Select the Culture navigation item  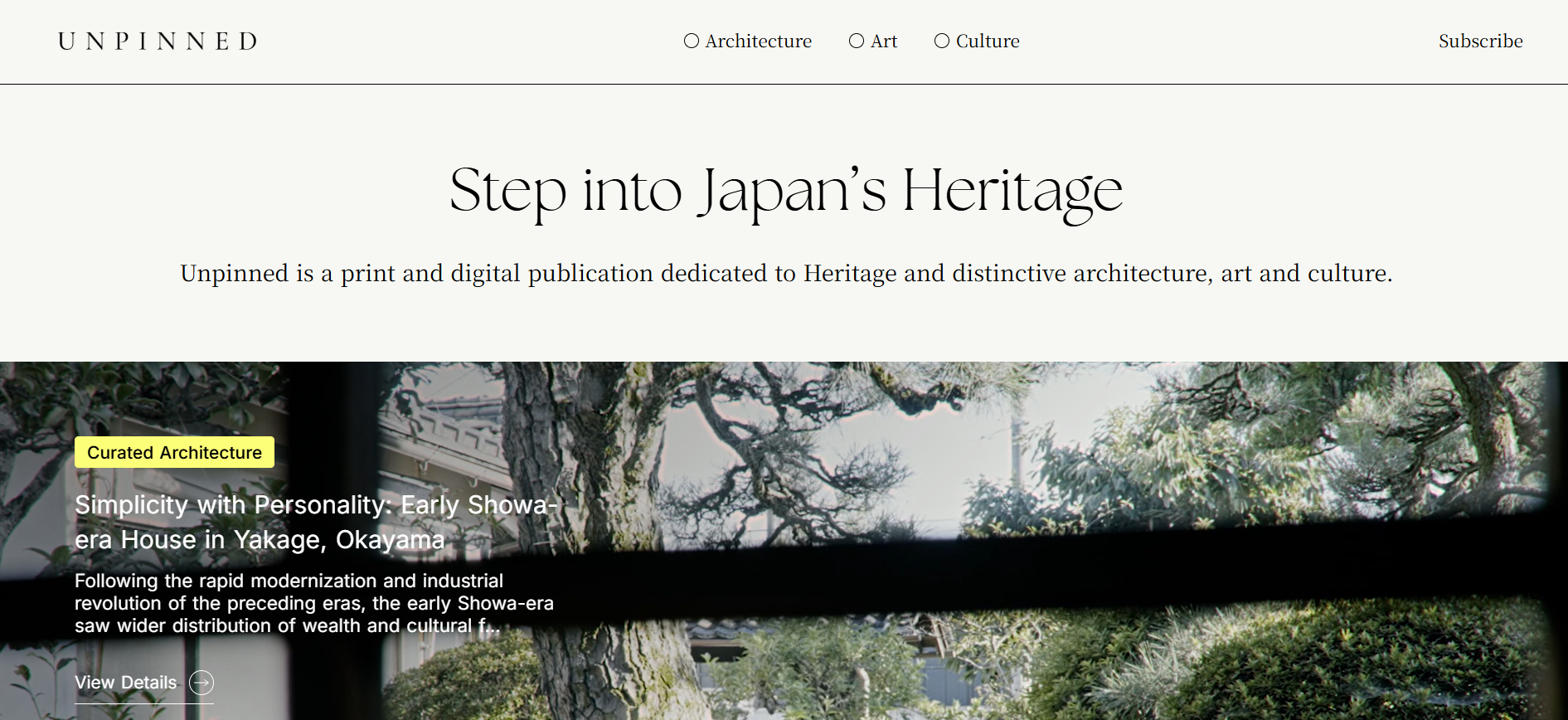(x=988, y=41)
